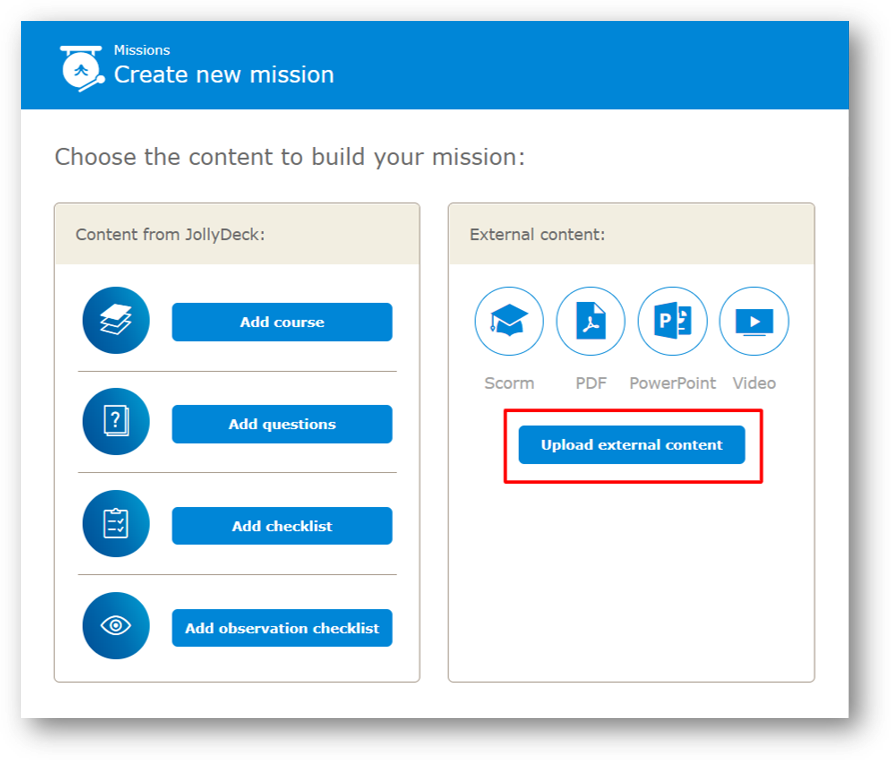The image size is (891, 760).
Task: Click the layered course icon
Action: pyautogui.click(x=115, y=321)
